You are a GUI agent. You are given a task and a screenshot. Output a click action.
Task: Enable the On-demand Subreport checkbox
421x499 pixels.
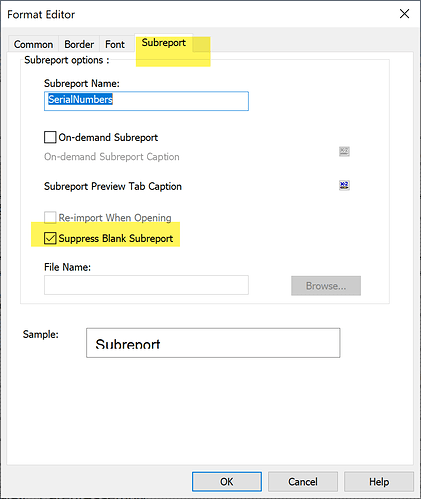click(50, 137)
